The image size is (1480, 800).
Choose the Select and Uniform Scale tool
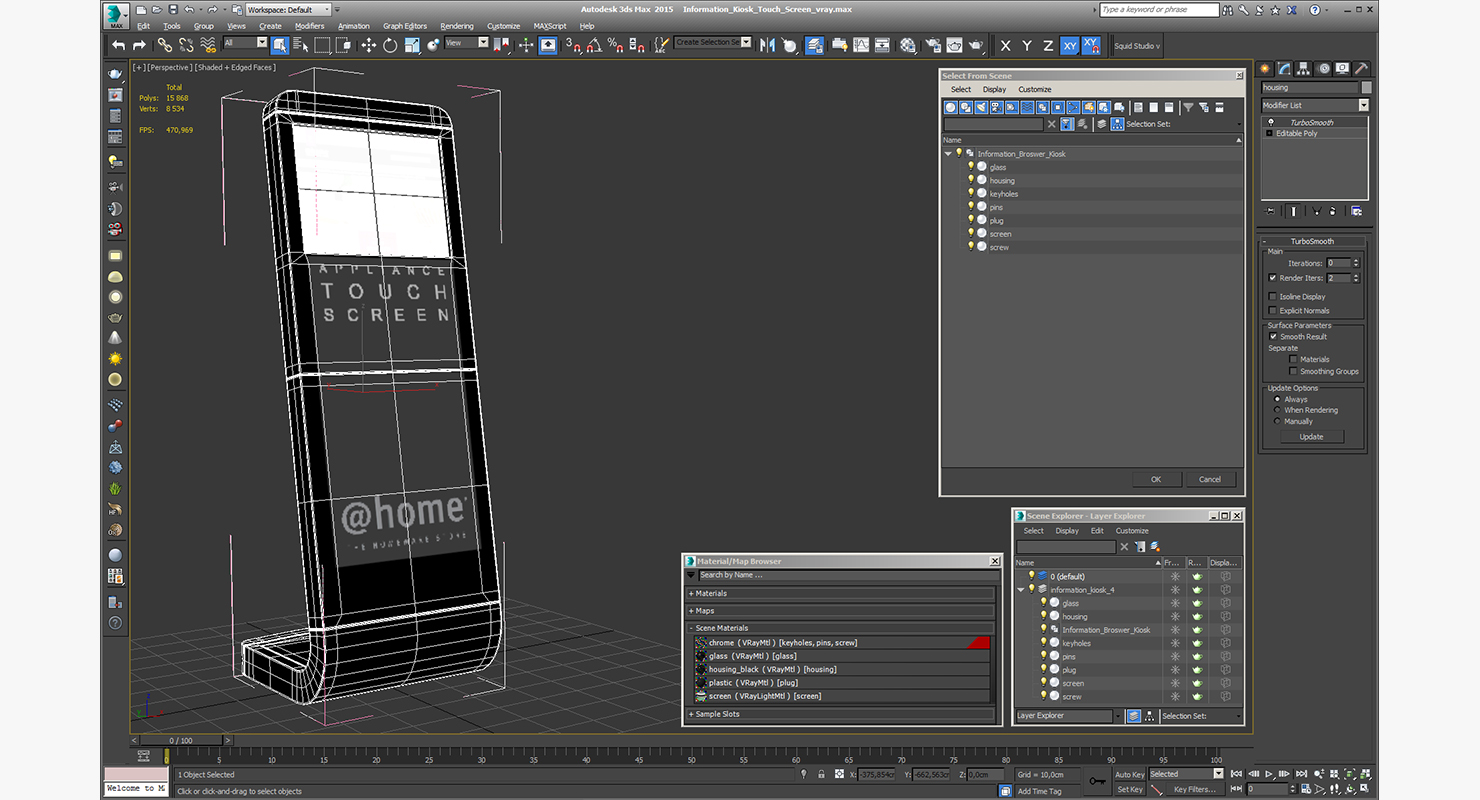(x=411, y=45)
